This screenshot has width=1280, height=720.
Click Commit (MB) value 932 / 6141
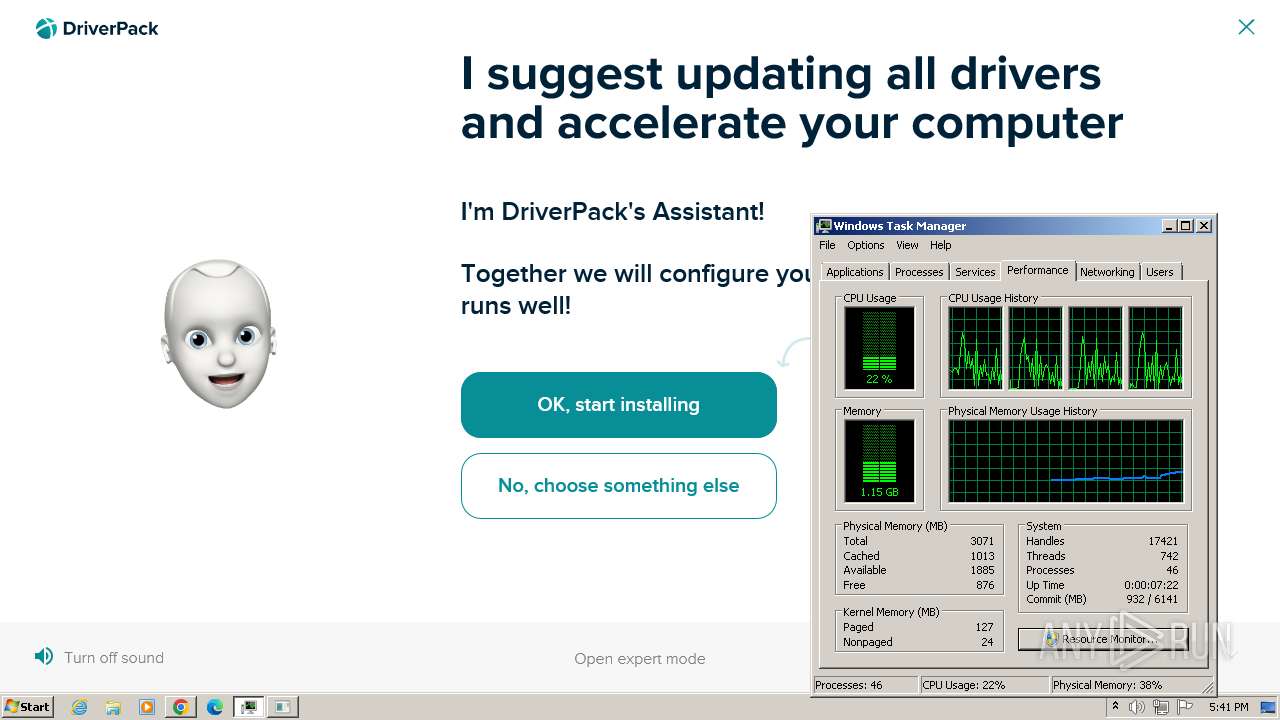pos(1152,599)
